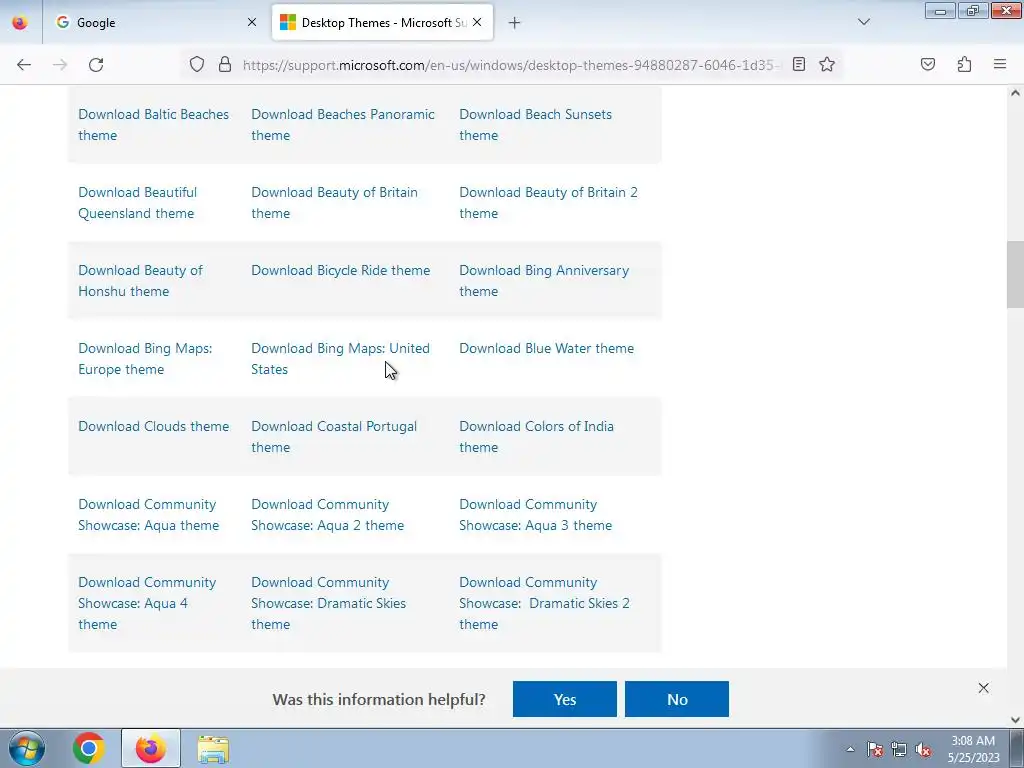Go back to the previous page
The image size is (1024, 768).
point(24,65)
